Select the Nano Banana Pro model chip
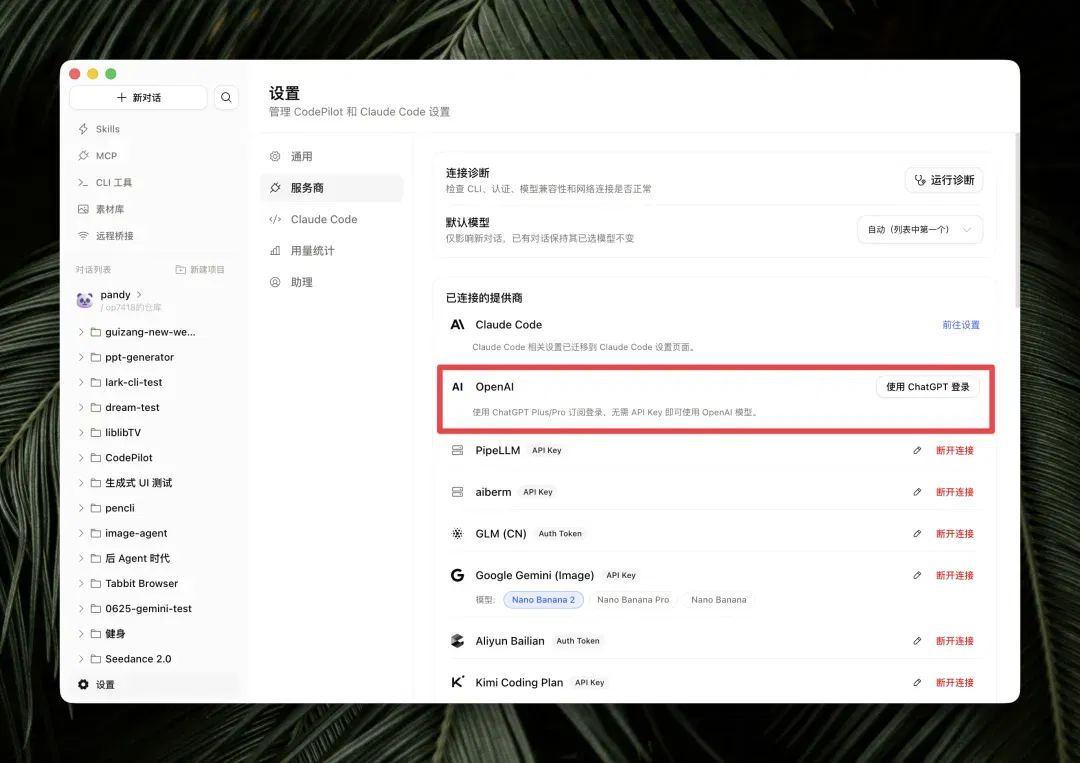 tap(633, 600)
